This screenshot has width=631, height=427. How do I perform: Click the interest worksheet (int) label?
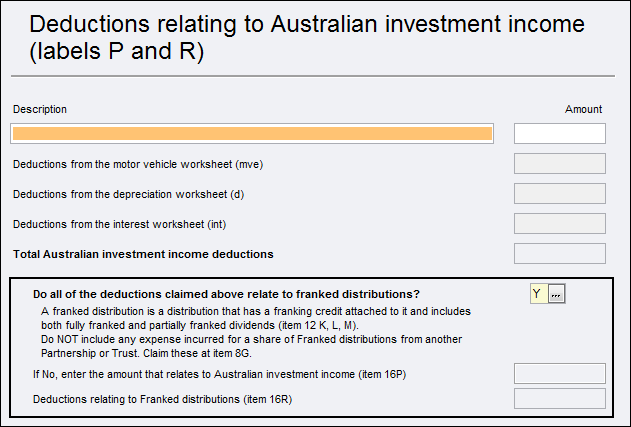point(126,224)
